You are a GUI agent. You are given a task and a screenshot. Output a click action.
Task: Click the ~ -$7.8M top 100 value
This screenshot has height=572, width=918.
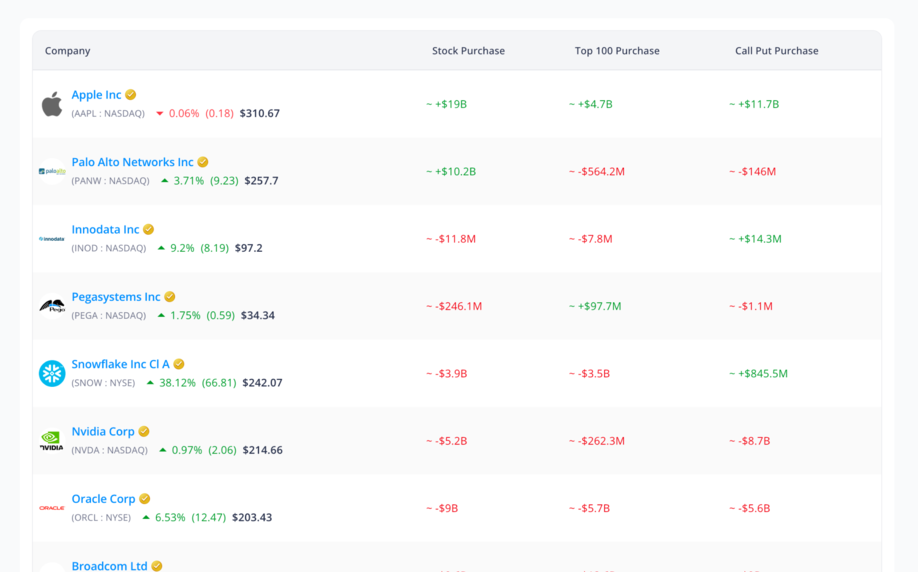point(591,239)
